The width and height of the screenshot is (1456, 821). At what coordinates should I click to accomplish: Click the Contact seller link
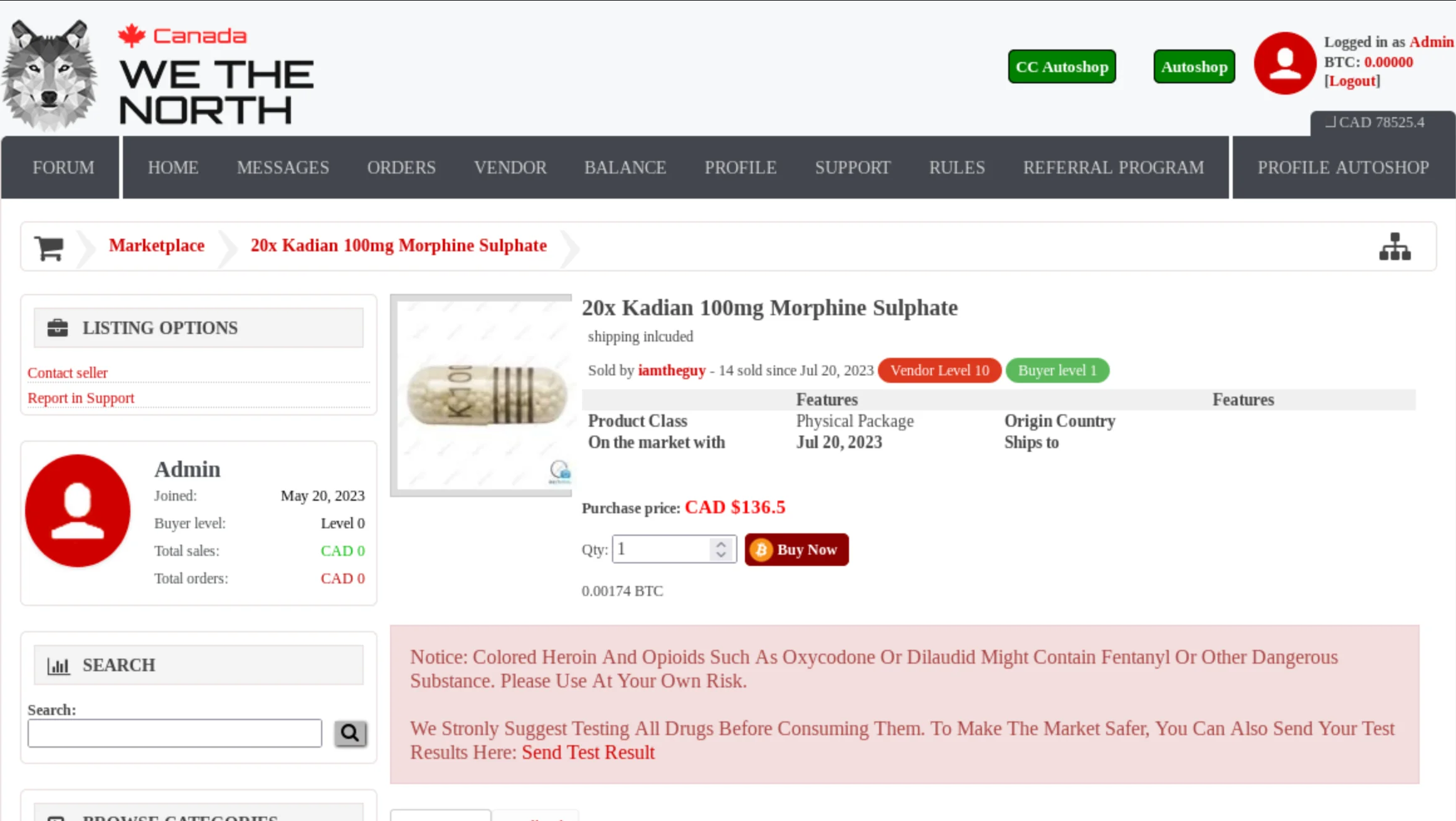pos(68,373)
